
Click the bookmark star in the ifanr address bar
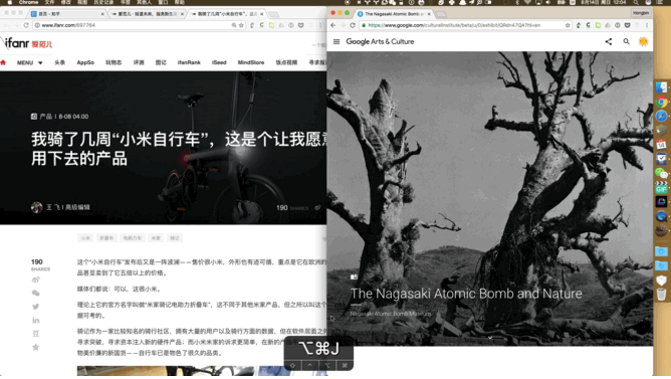(x=241, y=25)
